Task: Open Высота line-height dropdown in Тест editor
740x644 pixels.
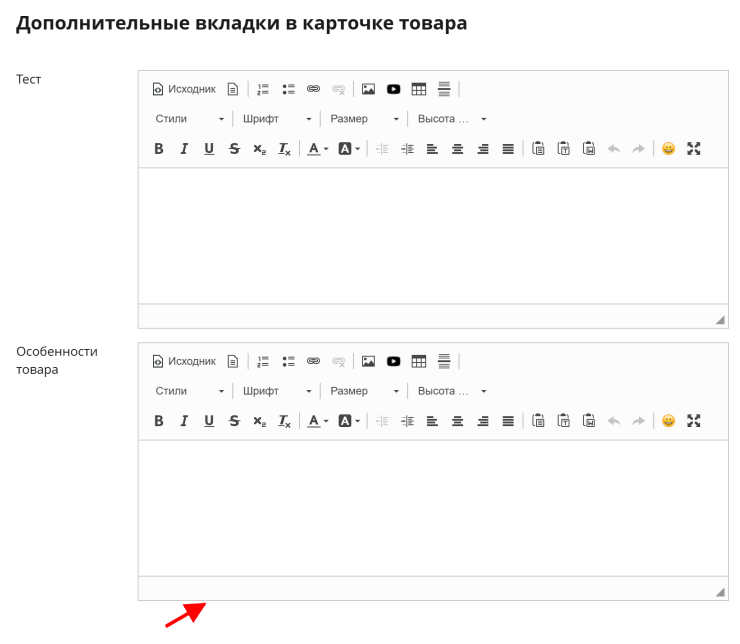Action: click(452, 119)
